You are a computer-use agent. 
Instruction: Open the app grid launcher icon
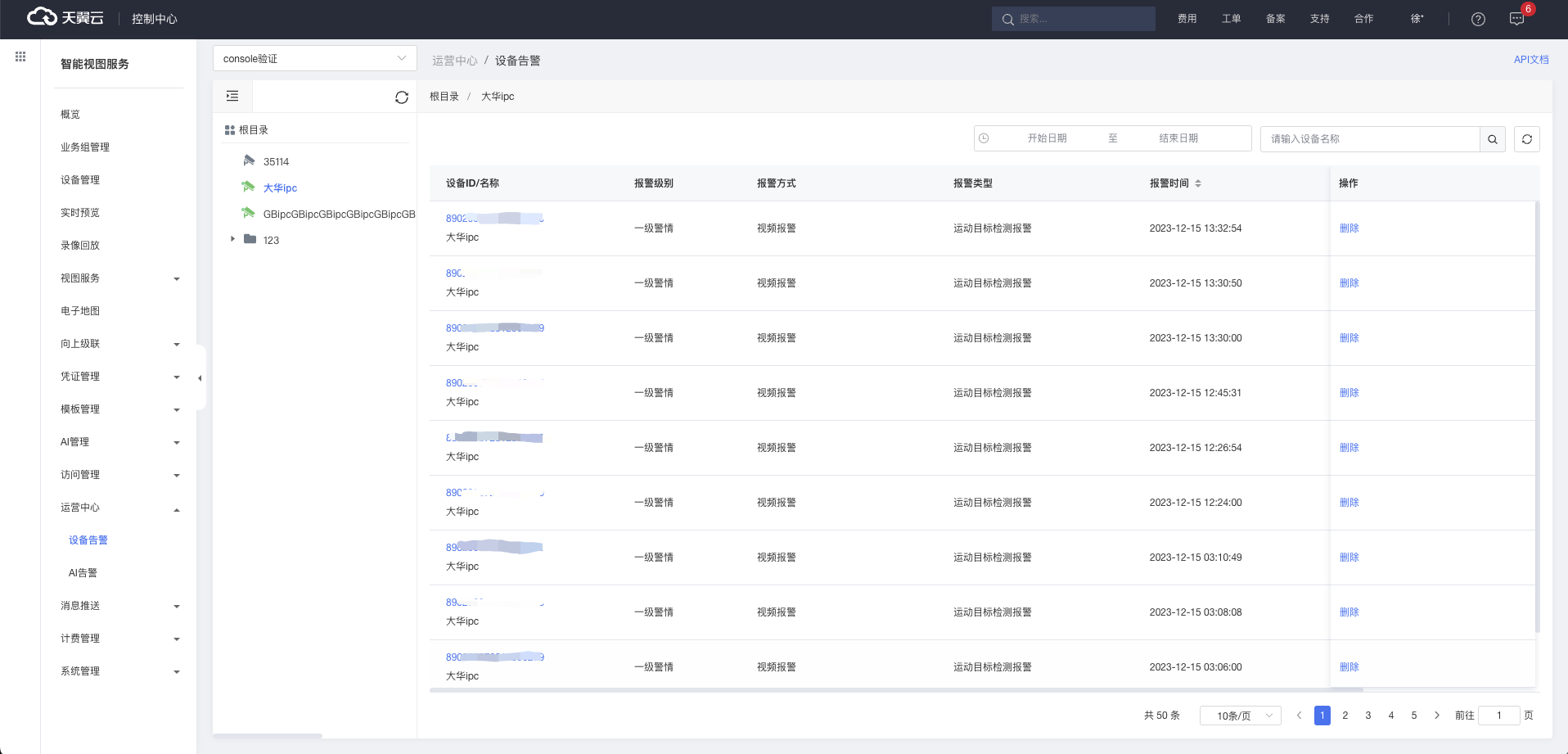[20, 56]
